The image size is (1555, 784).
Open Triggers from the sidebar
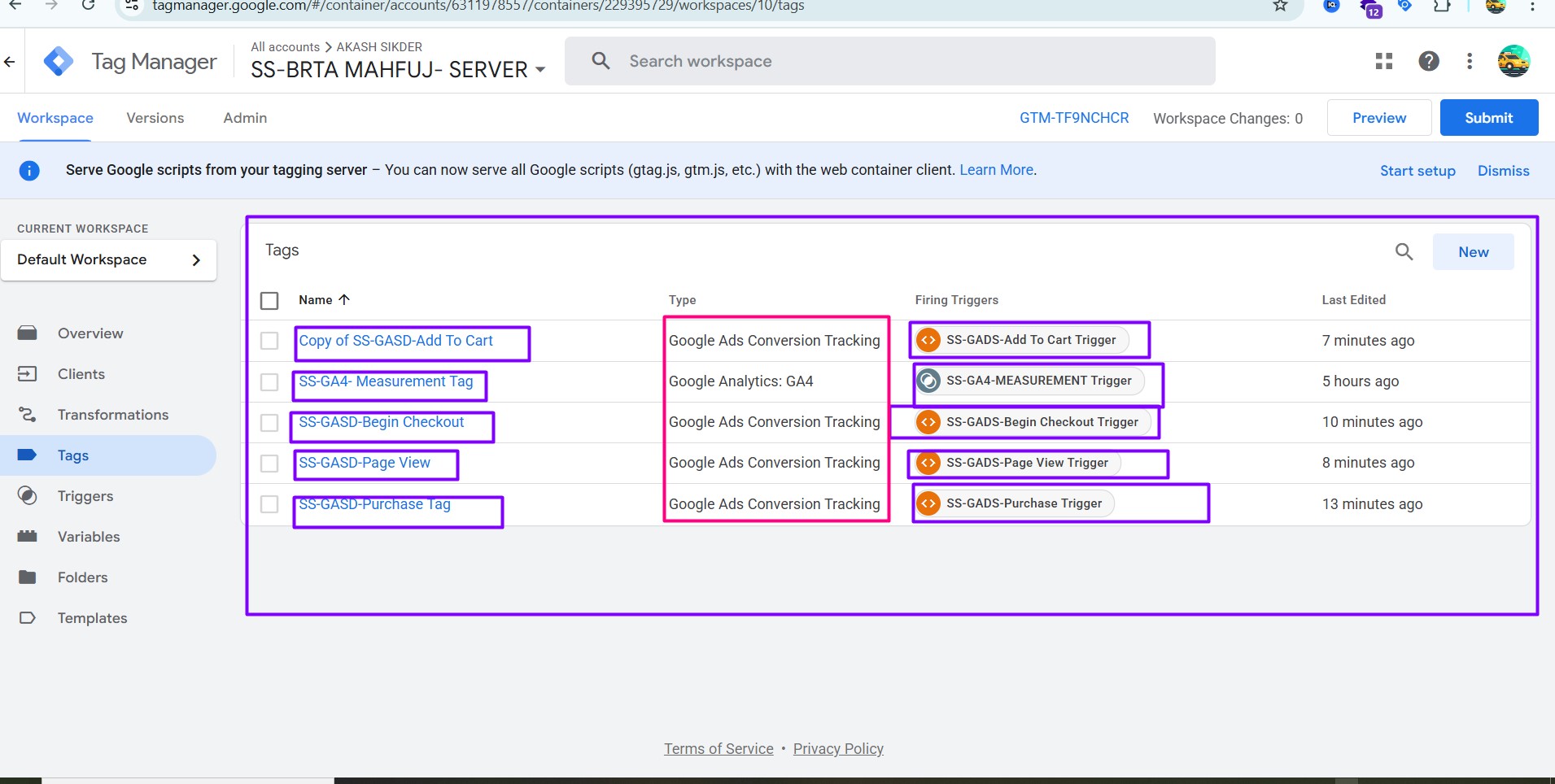click(85, 496)
